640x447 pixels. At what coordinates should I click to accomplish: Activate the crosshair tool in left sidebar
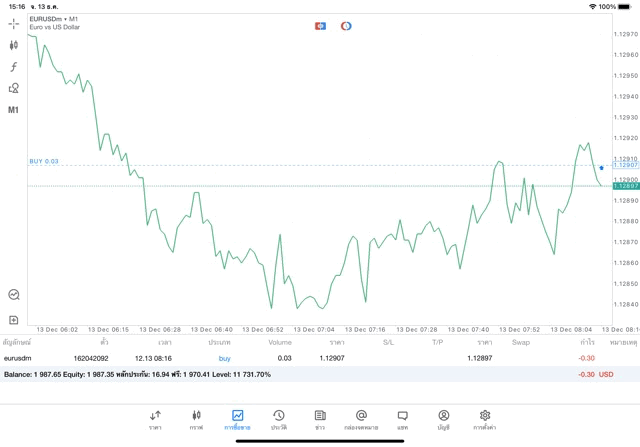point(14,23)
